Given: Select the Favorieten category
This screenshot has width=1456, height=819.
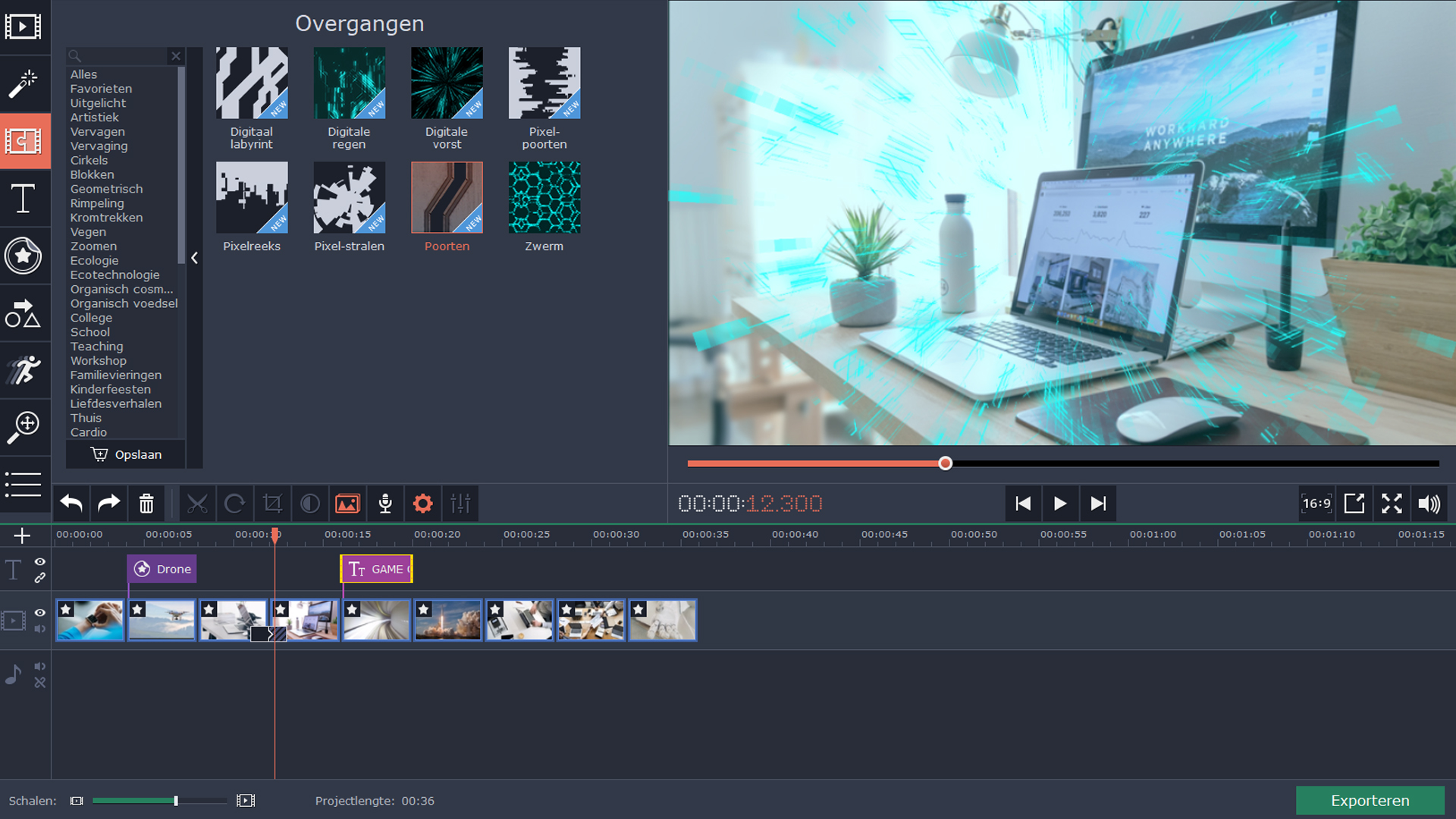Looking at the screenshot, I should click(x=101, y=89).
